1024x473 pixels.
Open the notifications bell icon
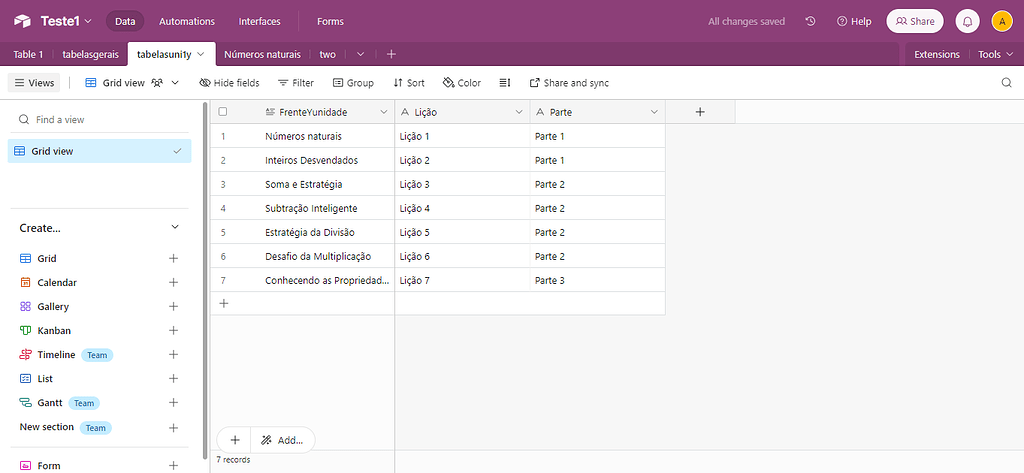tap(968, 21)
